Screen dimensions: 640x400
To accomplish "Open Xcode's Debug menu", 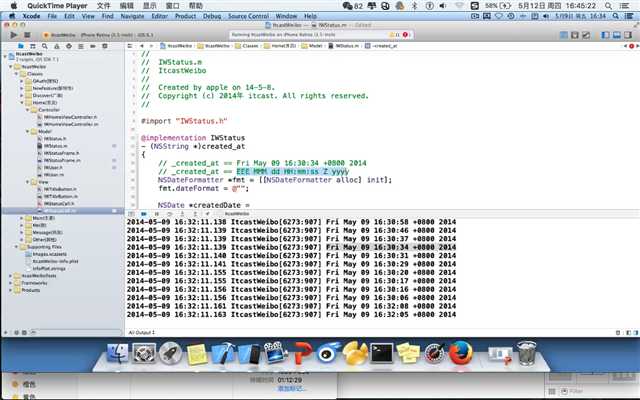I will 212,16.
